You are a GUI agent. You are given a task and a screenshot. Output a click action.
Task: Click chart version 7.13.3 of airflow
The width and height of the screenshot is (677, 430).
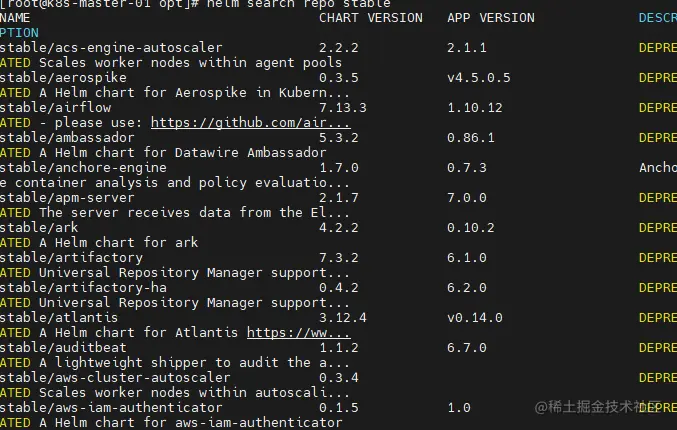[x=342, y=108]
